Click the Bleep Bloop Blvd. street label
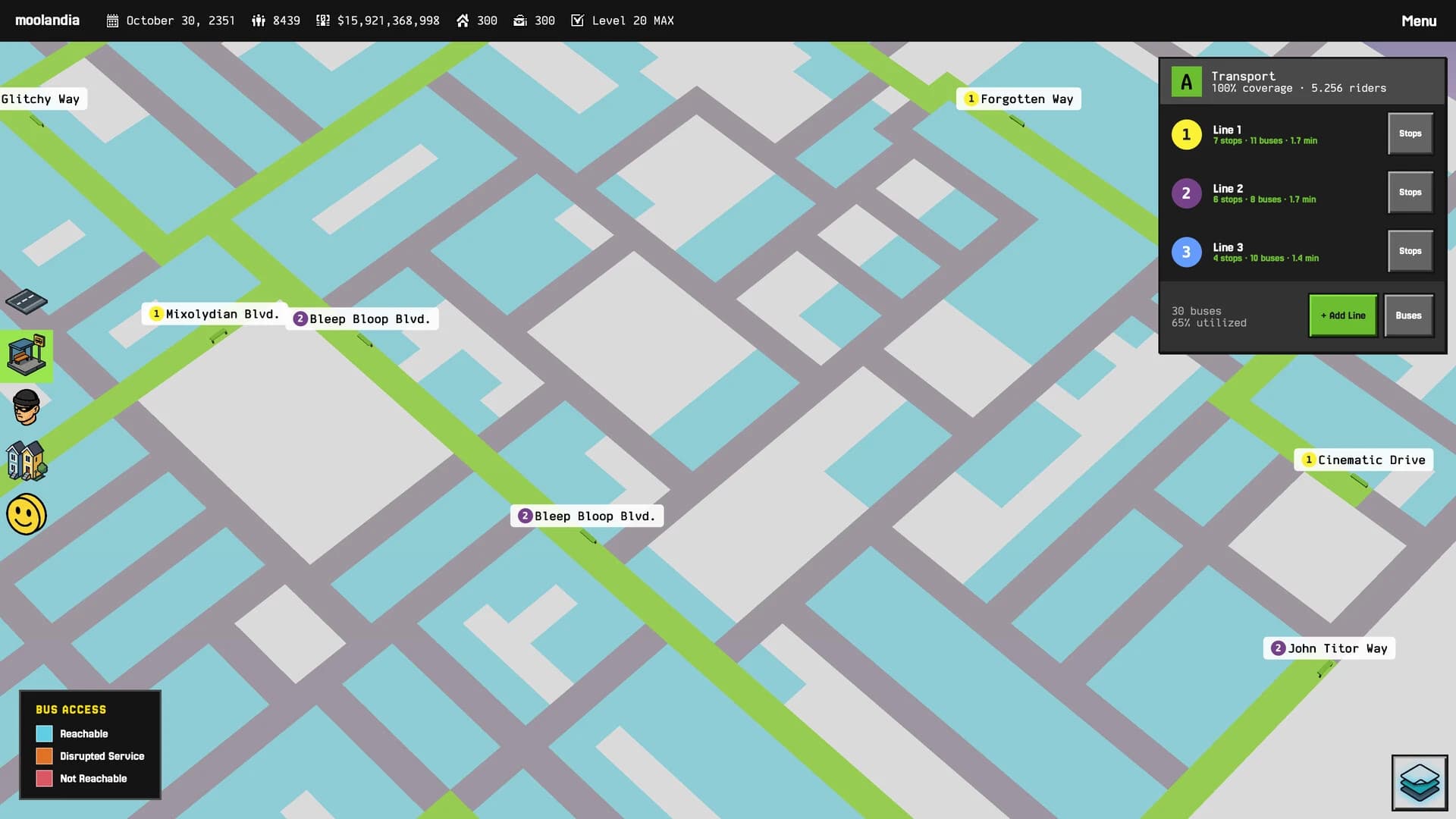1456x819 pixels. pos(370,318)
